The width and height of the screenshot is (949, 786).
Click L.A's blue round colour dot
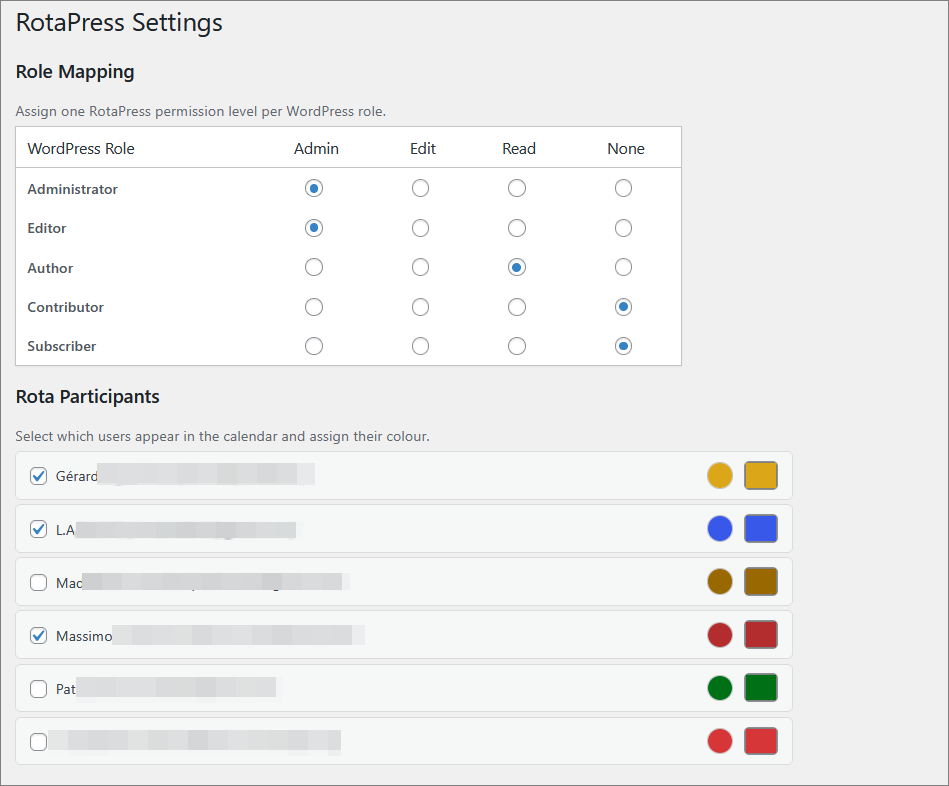click(720, 529)
